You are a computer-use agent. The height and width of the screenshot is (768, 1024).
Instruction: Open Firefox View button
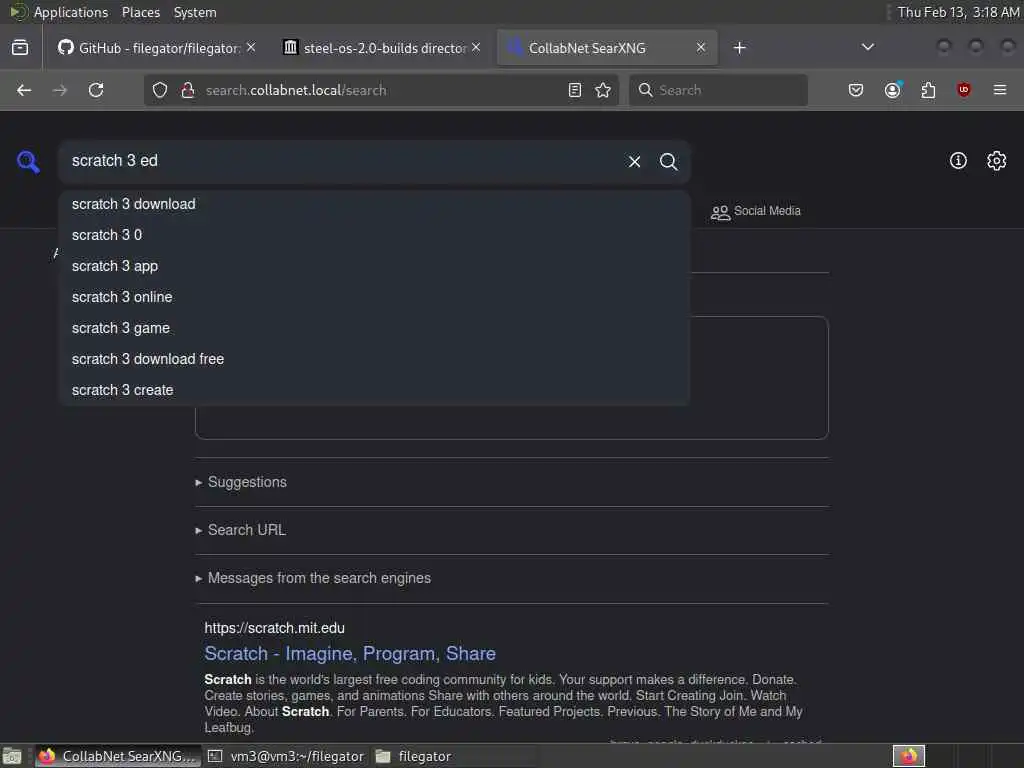[20, 48]
